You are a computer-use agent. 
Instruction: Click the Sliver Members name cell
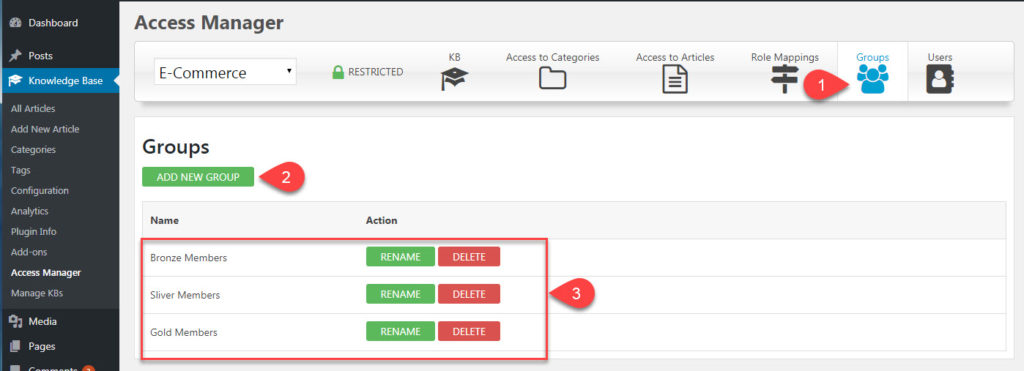click(185, 295)
